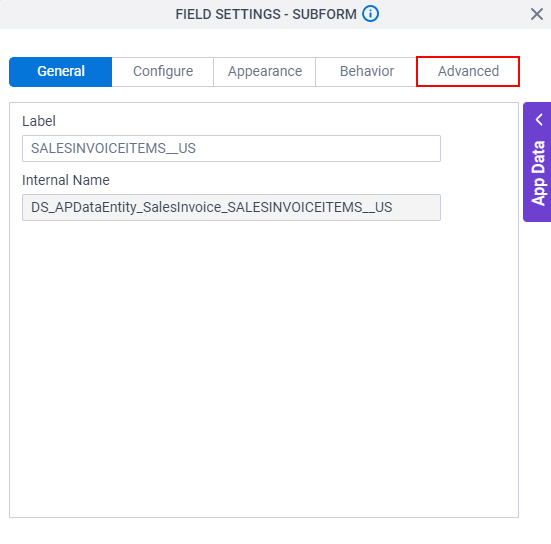Click the left-pointing arrow above App Data
This screenshot has height=544, width=551.
(539, 119)
